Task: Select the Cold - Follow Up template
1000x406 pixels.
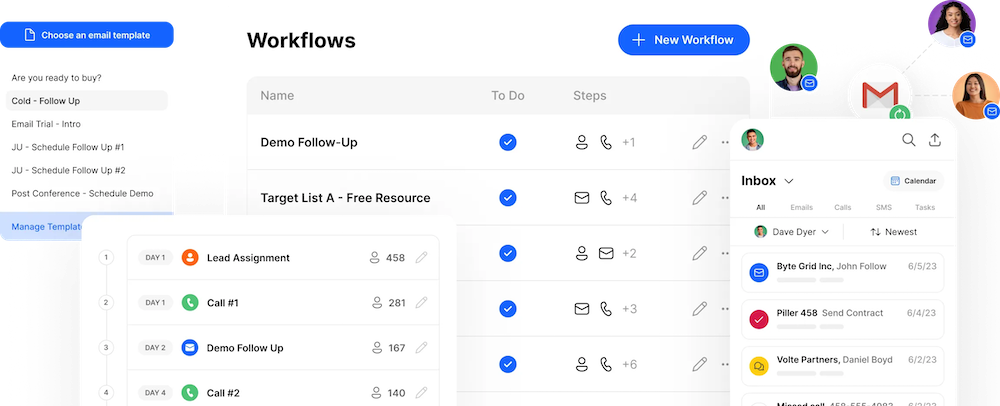Action: click(46, 101)
